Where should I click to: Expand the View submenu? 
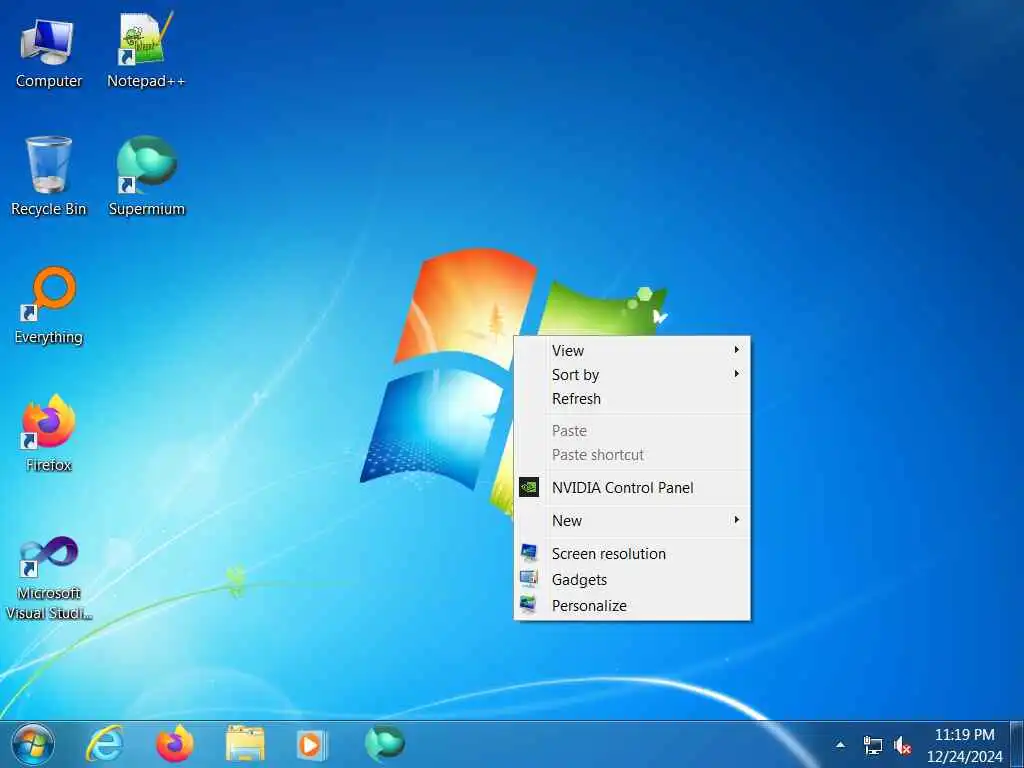click(x=632, y=351)
